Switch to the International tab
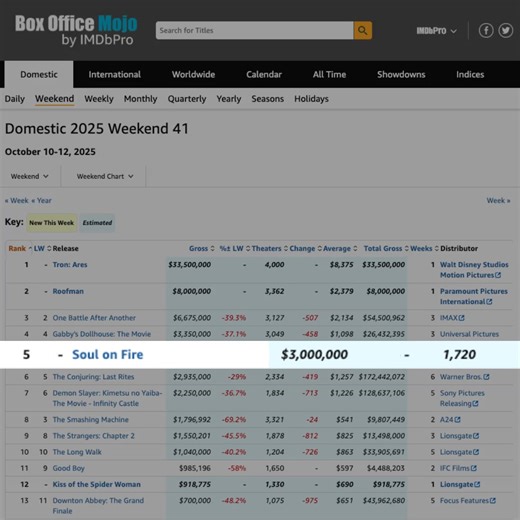 coord(114,74)
